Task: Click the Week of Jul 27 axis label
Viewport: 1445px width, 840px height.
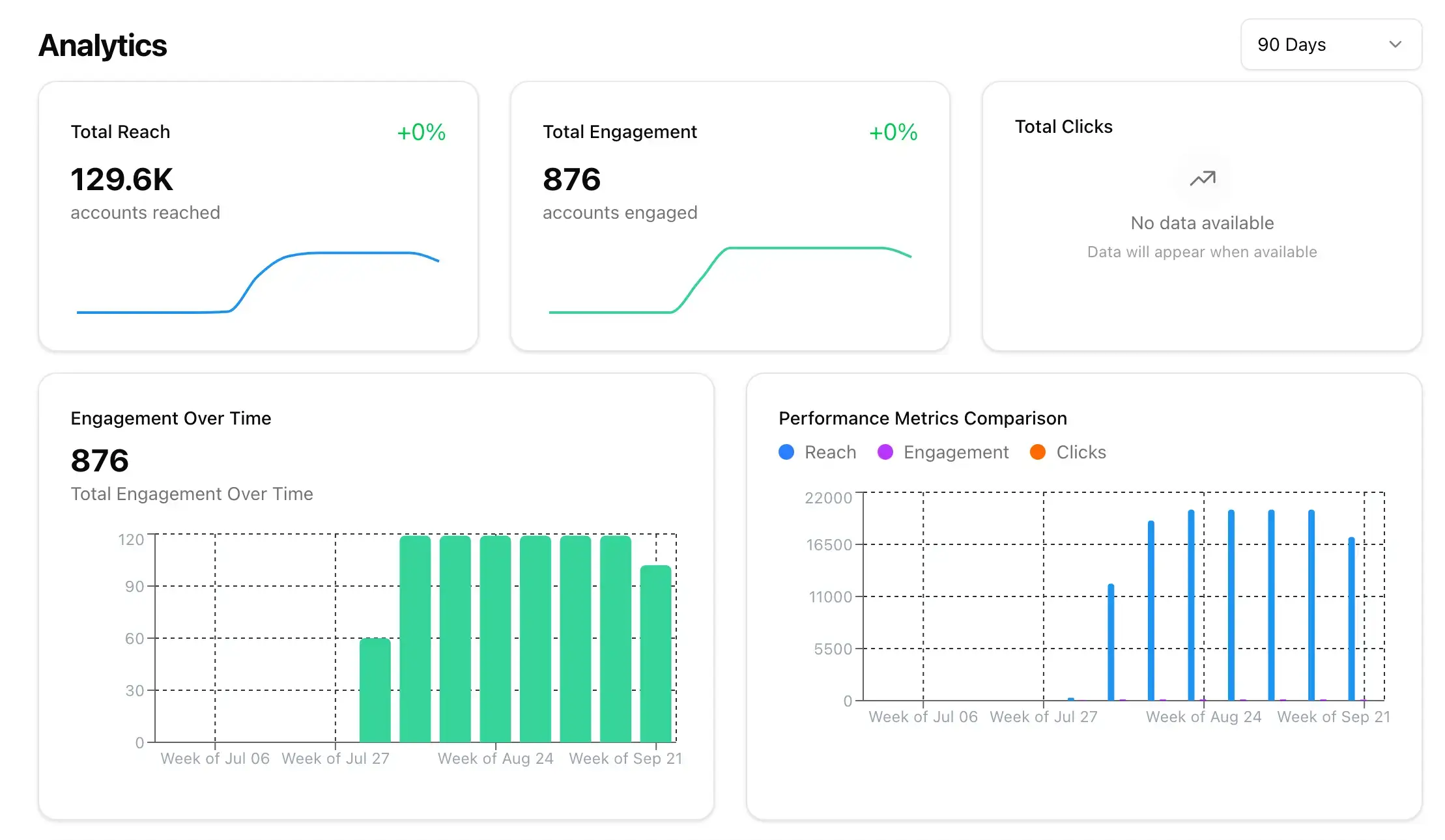Action: click(x=335, y=758)
